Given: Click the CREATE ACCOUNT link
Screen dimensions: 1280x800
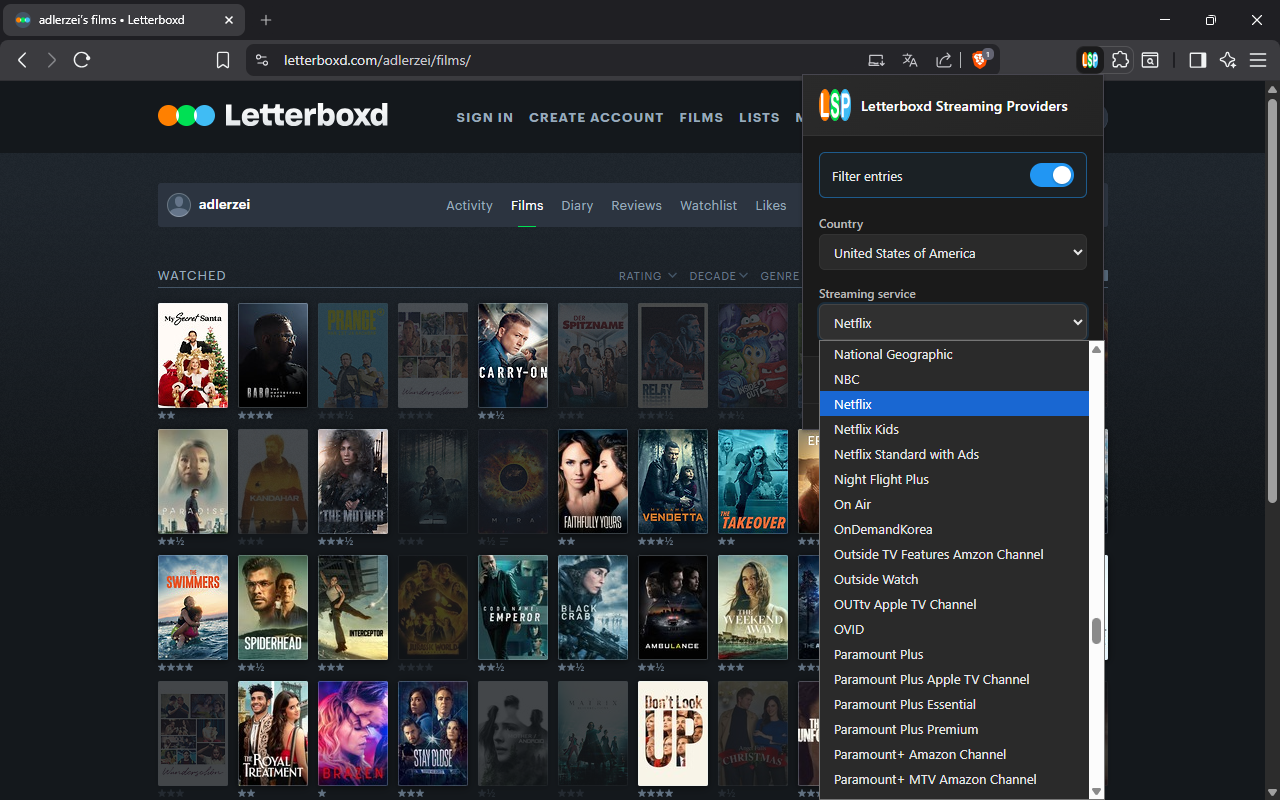Looking at the screenshot, I should point(596,117).
